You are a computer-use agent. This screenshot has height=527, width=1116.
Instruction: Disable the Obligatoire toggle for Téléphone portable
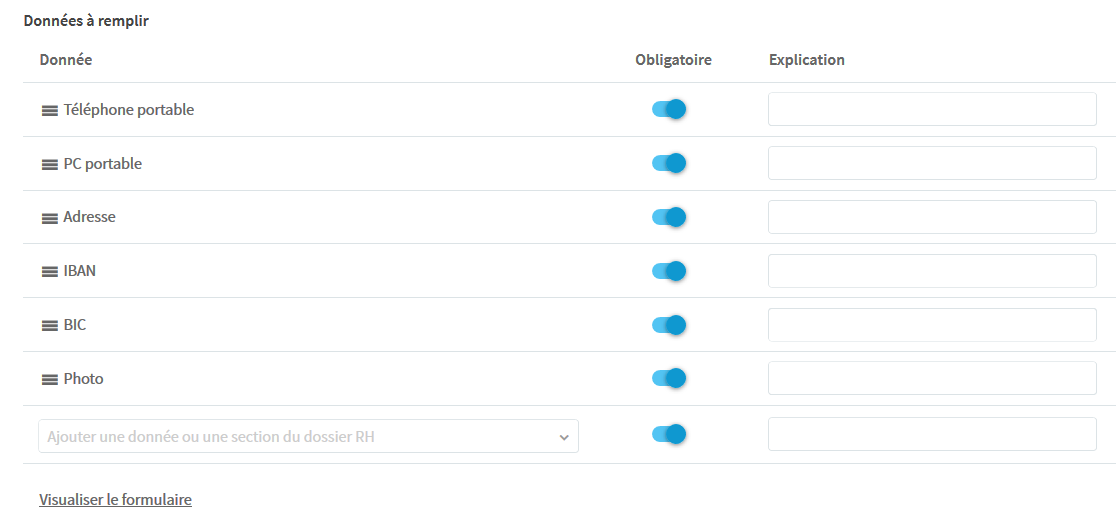[x=669, y=110]
